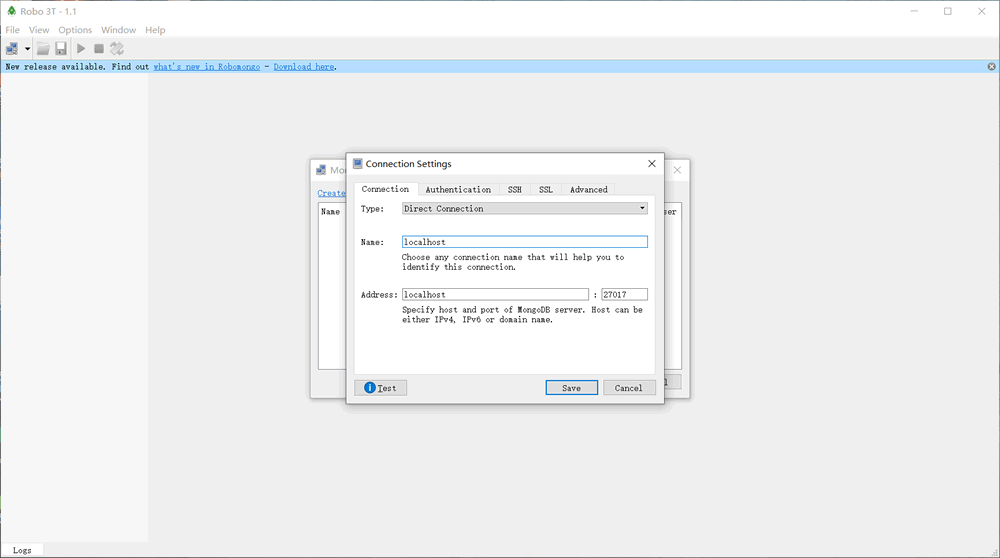Viewport: 1000px width, 558px height.
Task: Close the Robo 3T application window
Action: [x=982, y=11]
